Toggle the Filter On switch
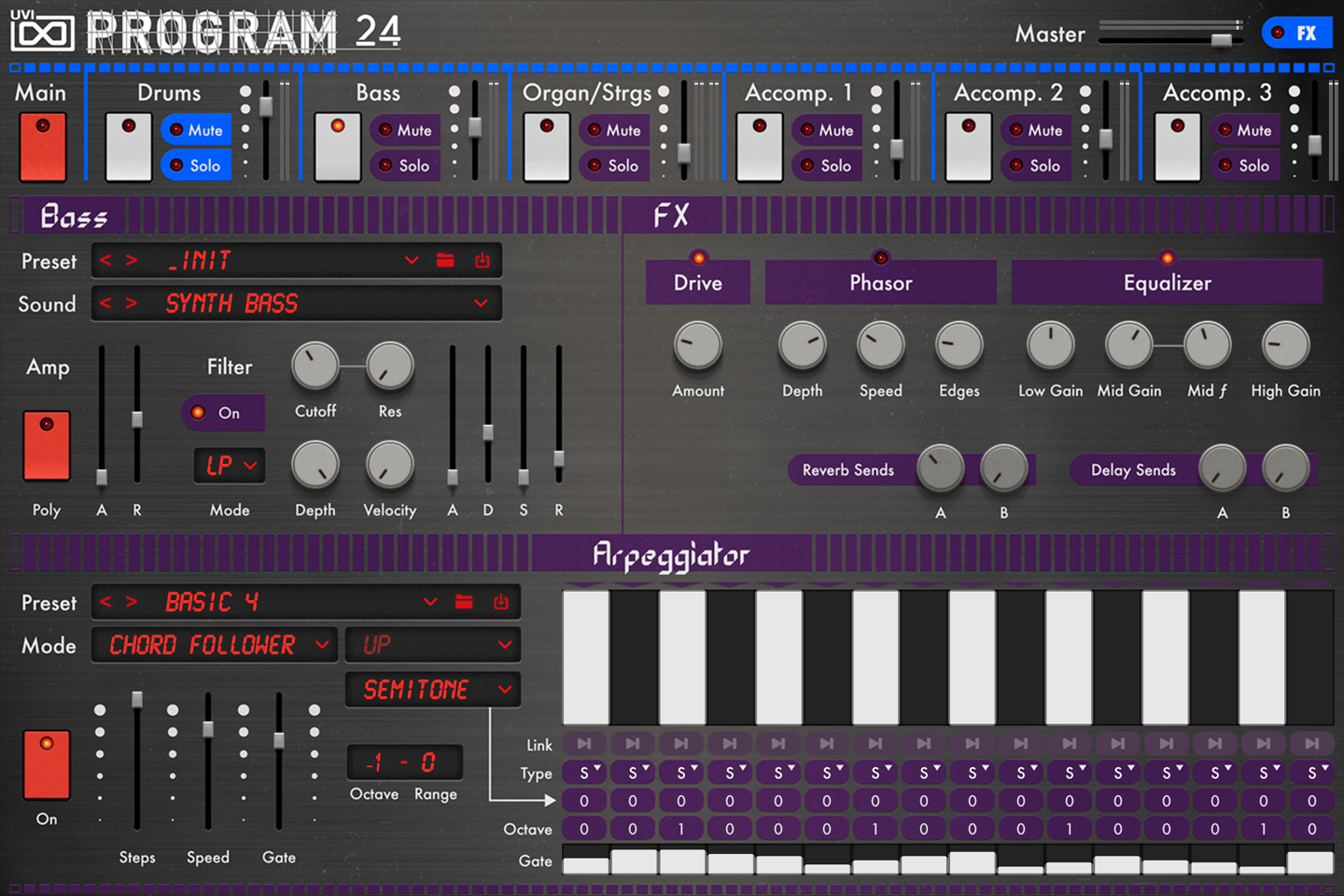Viewport: 1344px width, 896px height. 222,413
